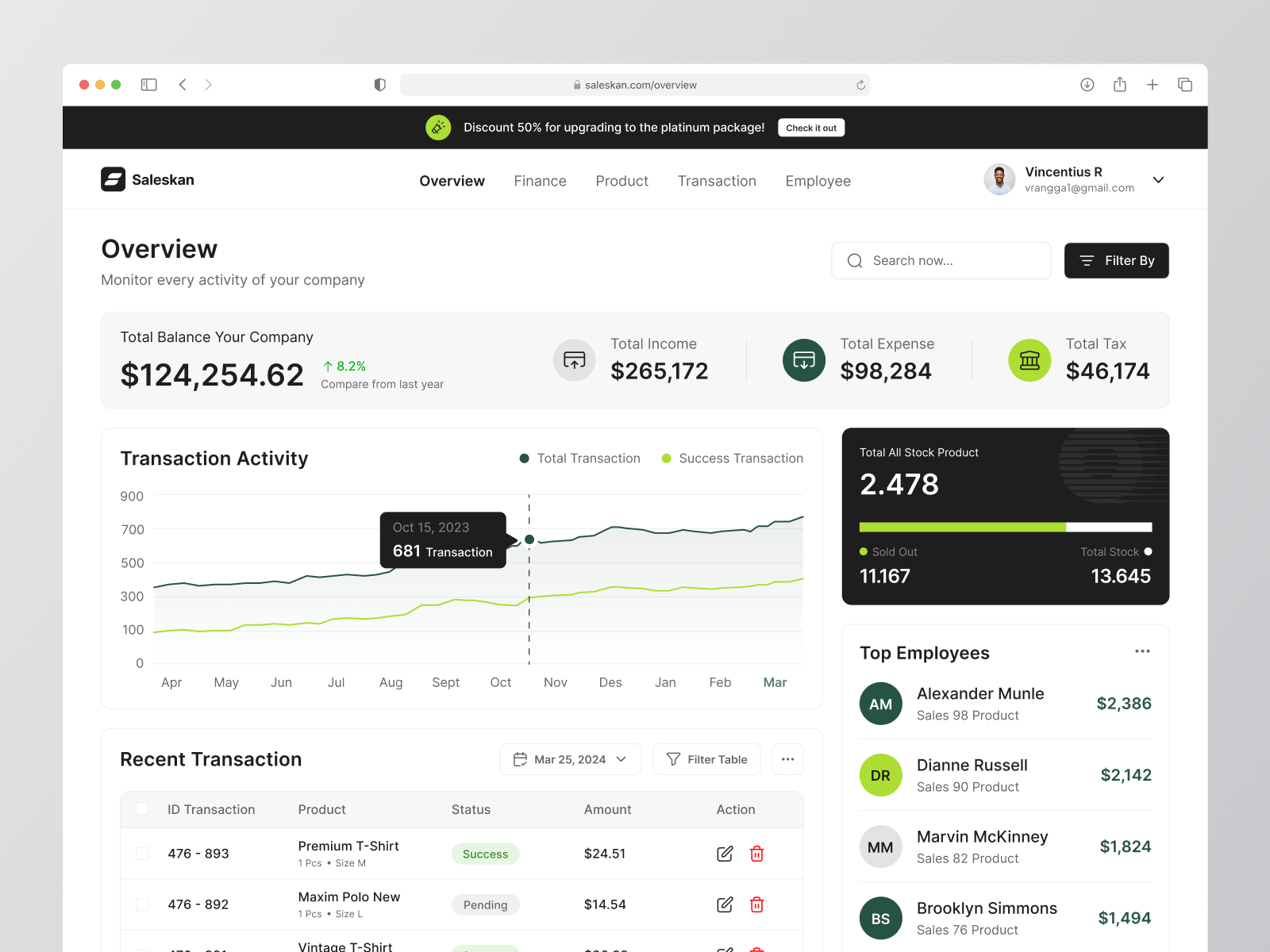This screenshot has height=952, width=1270.
Task: Switch to the Finance tab
Action: click(x=540, y=181)
